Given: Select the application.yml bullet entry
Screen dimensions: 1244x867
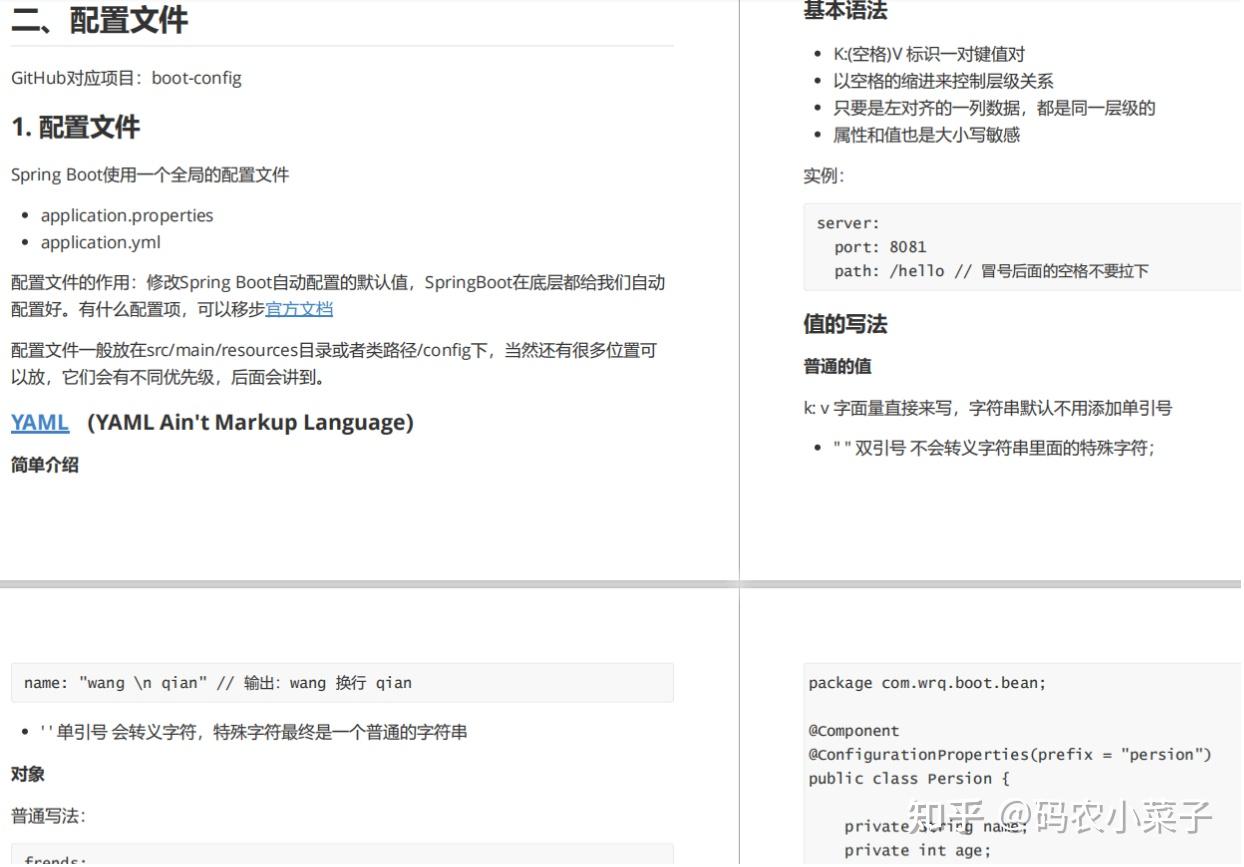Looking at the screenshot, I should (100, 242).
